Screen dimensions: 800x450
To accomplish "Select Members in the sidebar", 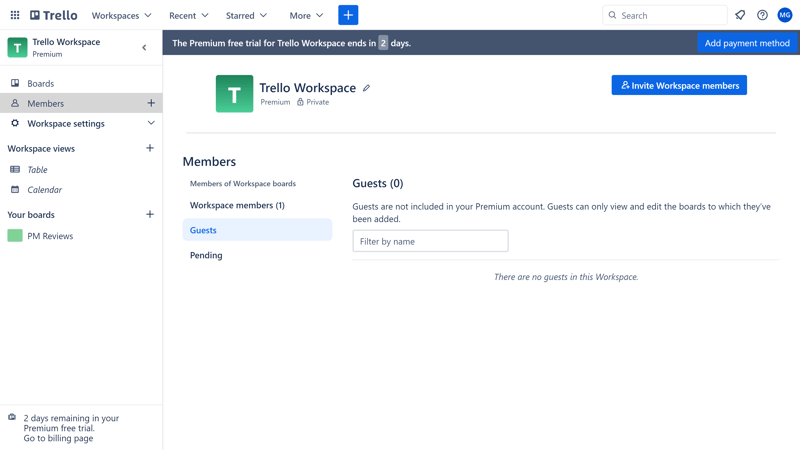I will coord(81,103).
